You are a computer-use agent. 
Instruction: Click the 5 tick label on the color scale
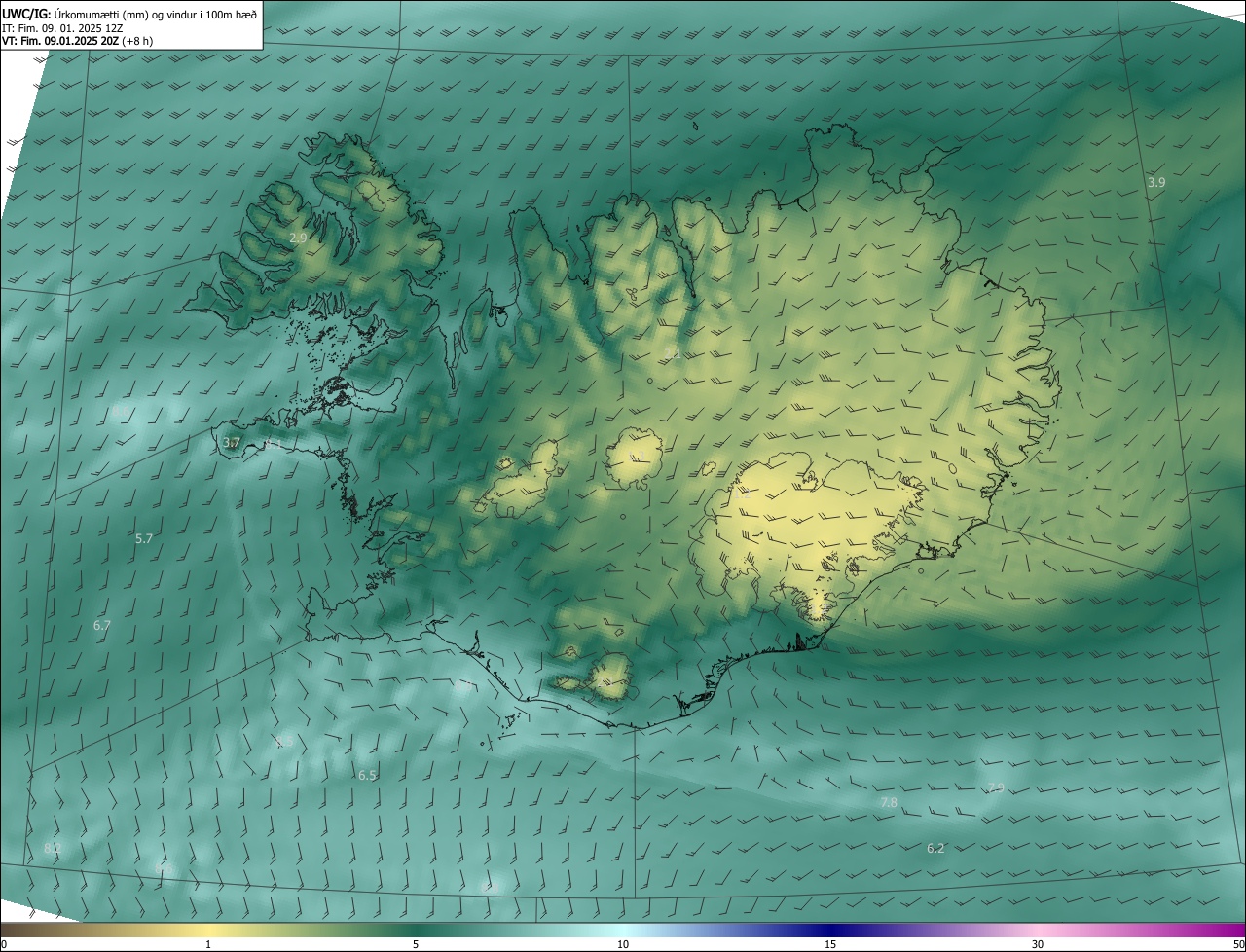[x=416, y=944]
